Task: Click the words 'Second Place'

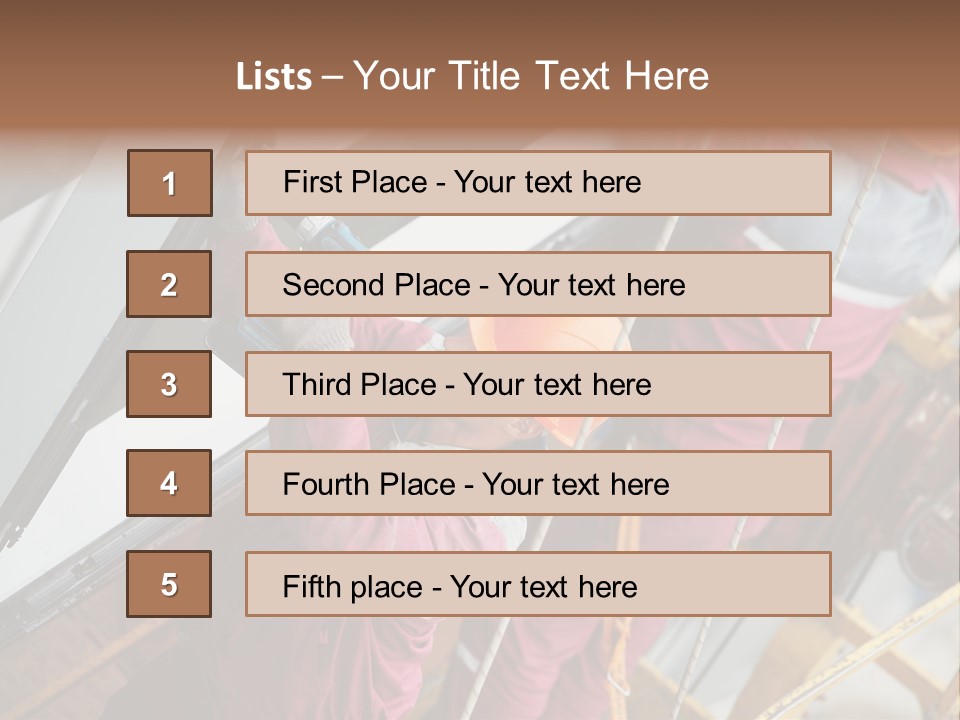Action: coord(377,285)
